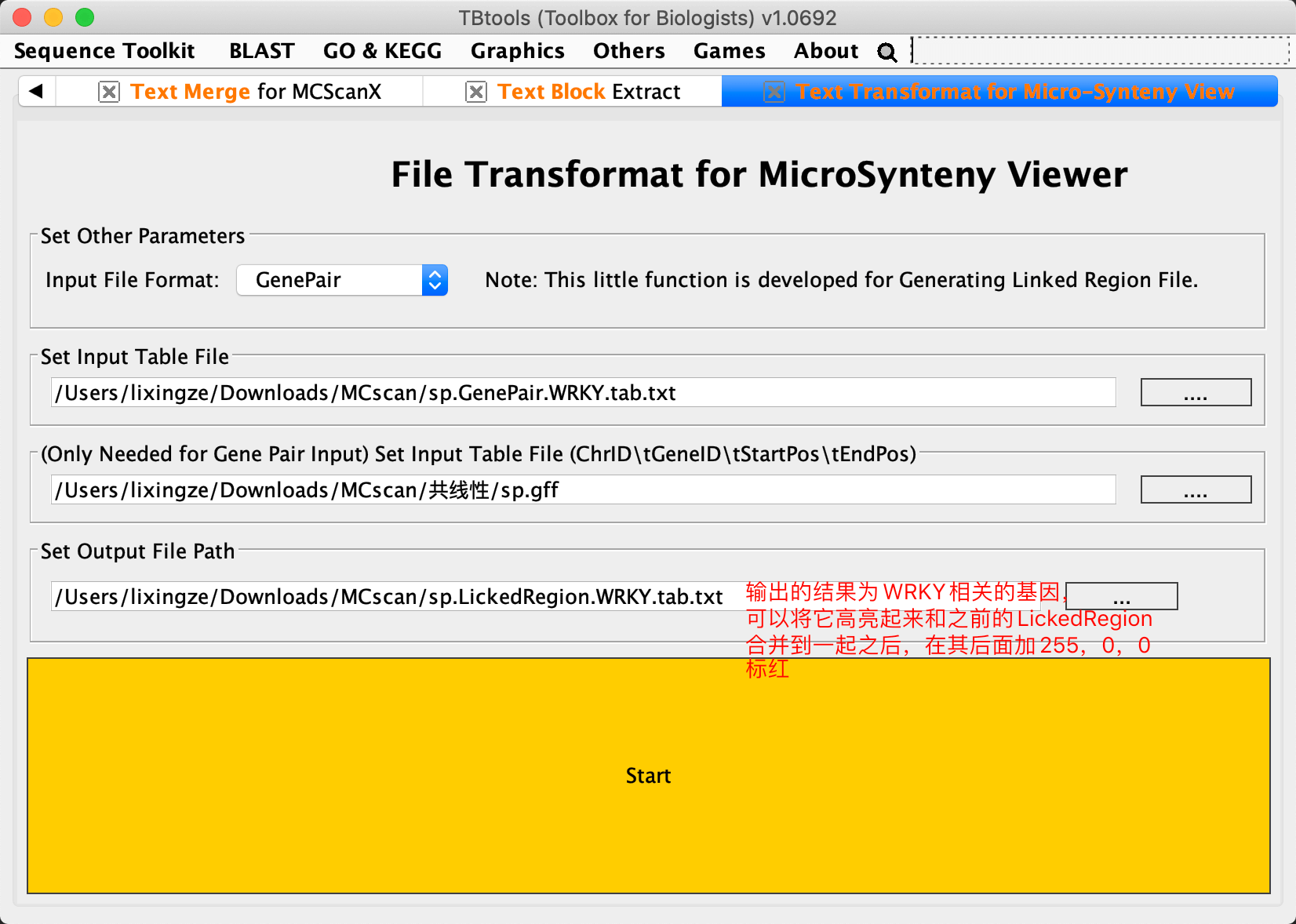Click the search magnifier icon
The image size is (1296, 924).
tap(886, 52)
